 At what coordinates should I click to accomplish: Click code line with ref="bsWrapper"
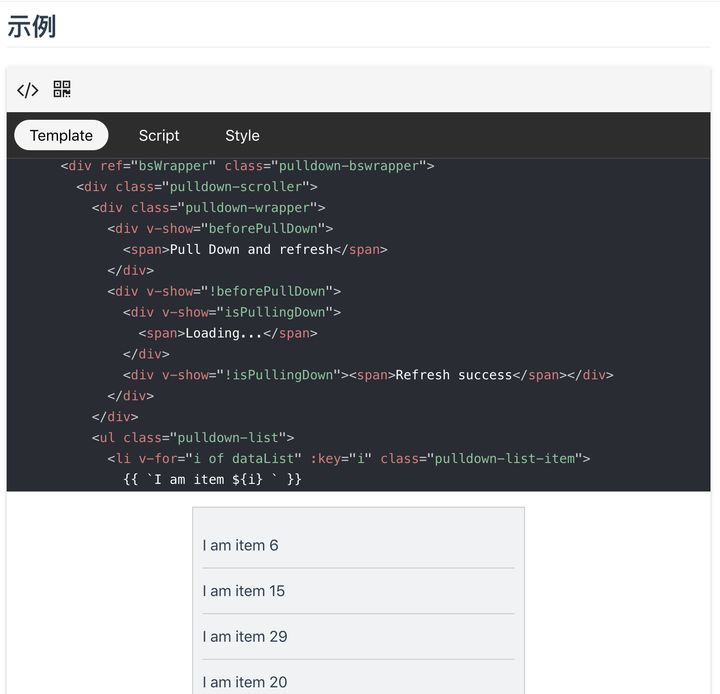pyautogui.click(x=248, y=166)
